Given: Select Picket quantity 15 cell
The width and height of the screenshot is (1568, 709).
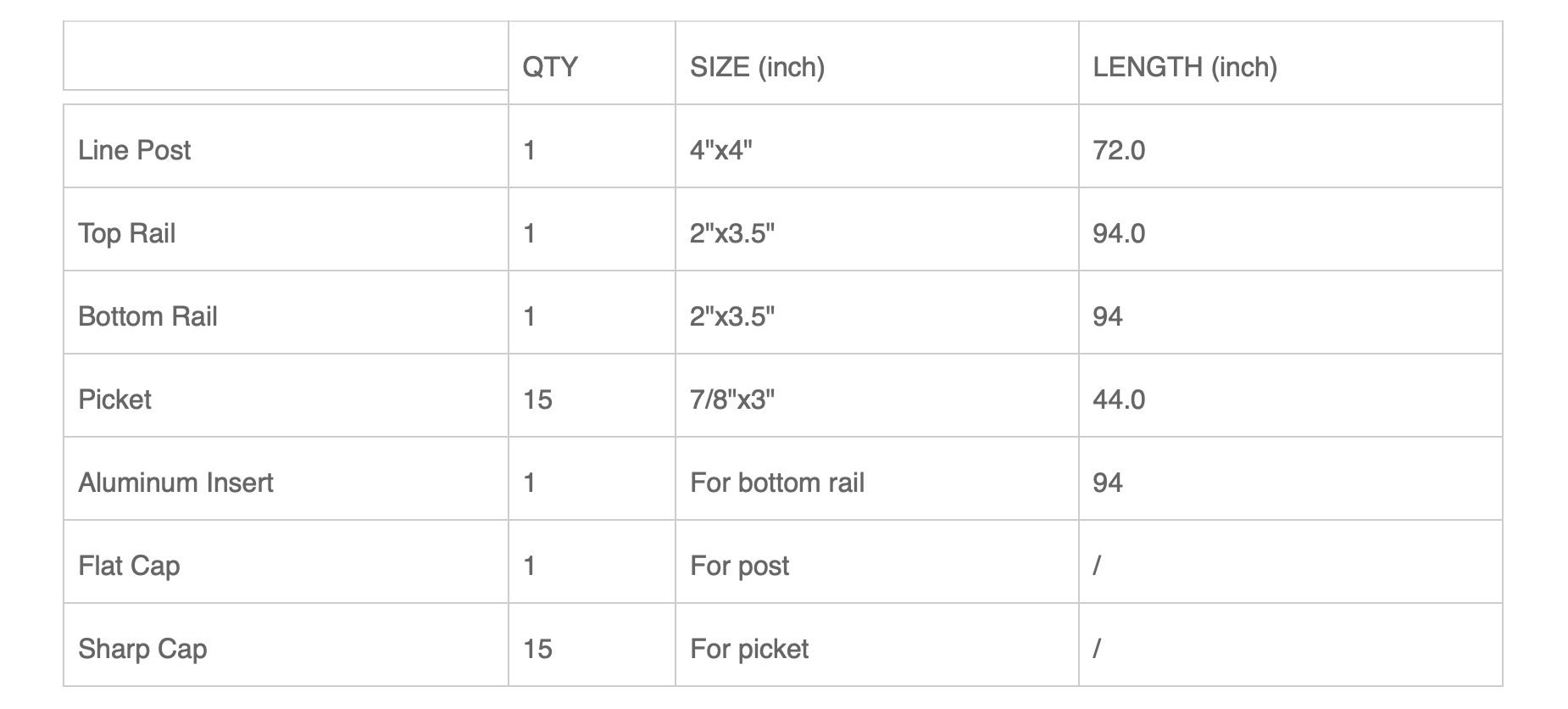Looking at the screenshot, I should coord(592,399).
